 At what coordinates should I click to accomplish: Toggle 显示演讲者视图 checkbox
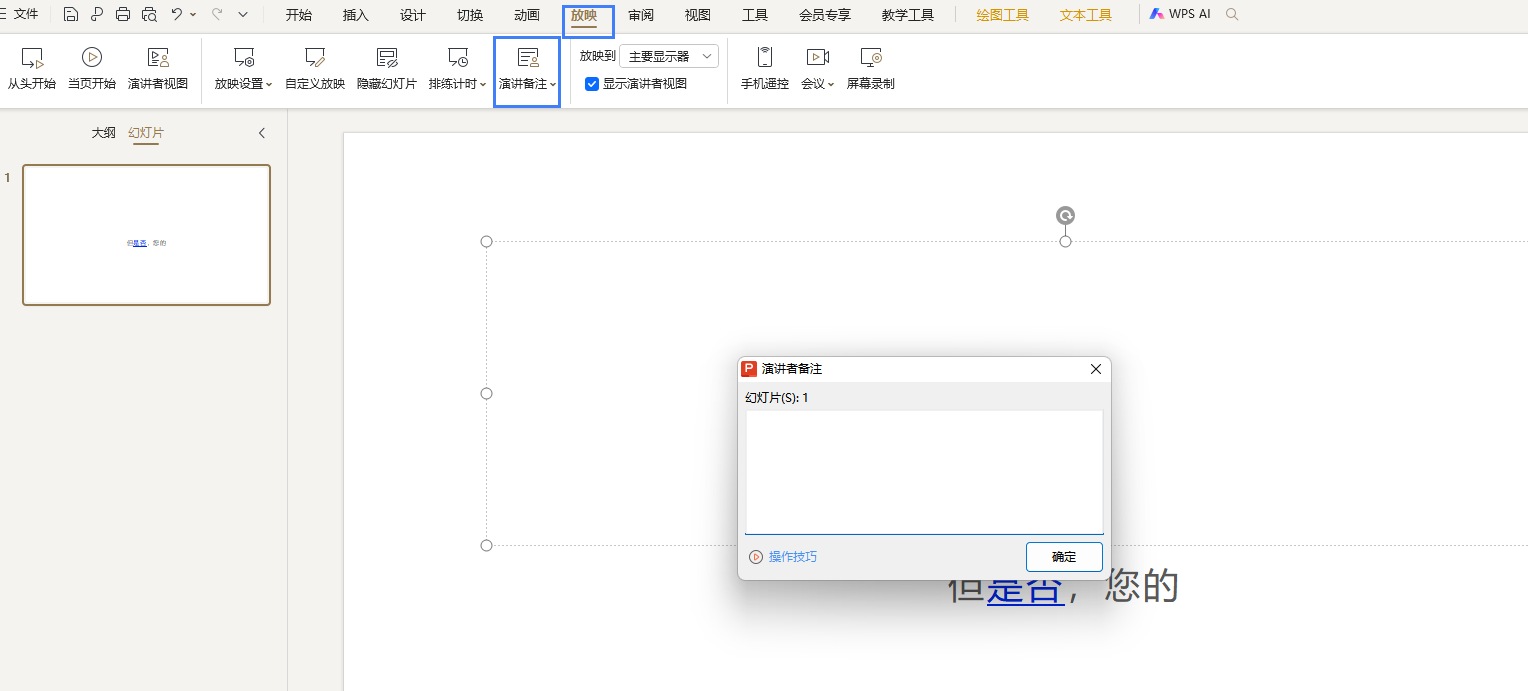[x=592, y=84]
